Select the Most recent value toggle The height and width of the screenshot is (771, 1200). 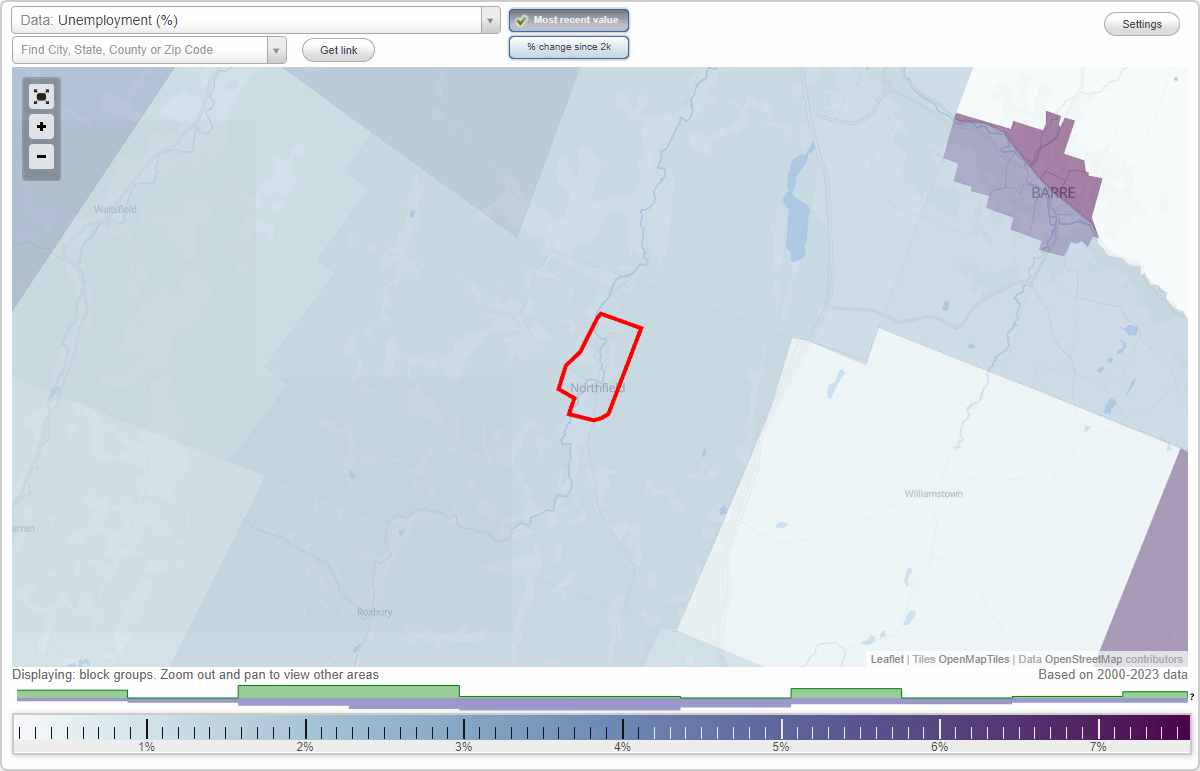coord(568,20)
